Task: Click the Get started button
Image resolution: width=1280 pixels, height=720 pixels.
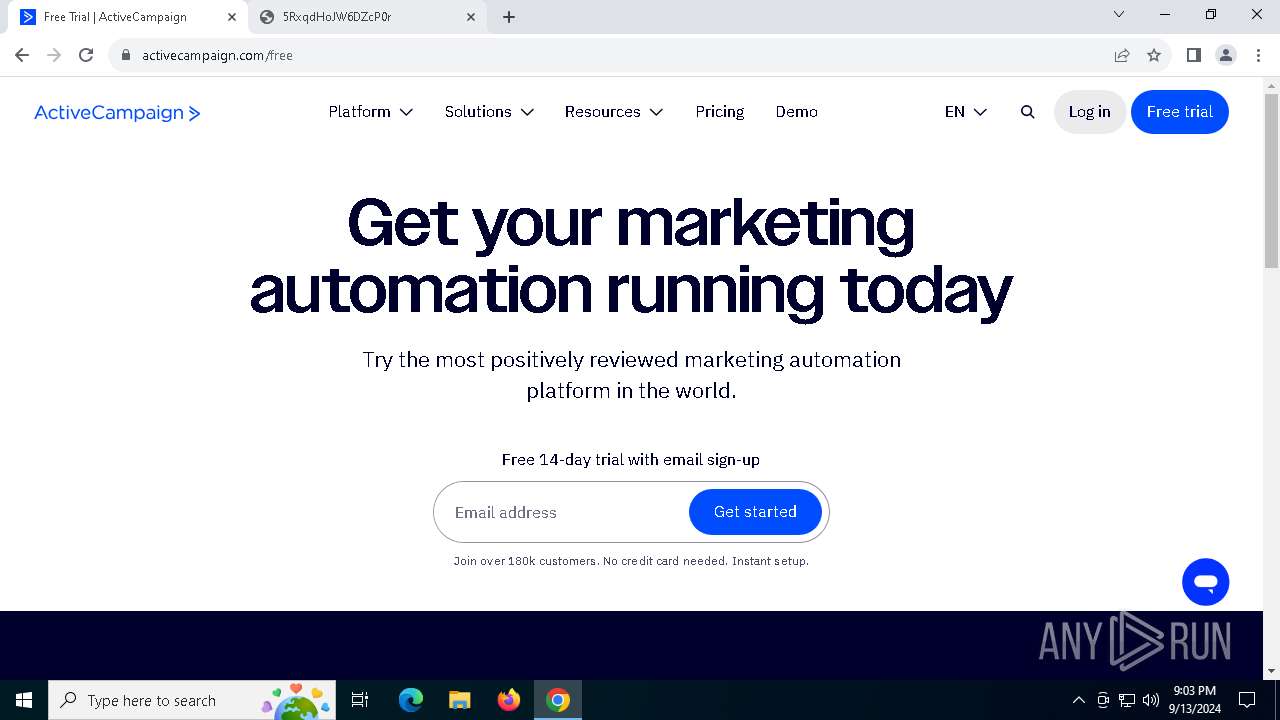Action: [x=755, y=512]
